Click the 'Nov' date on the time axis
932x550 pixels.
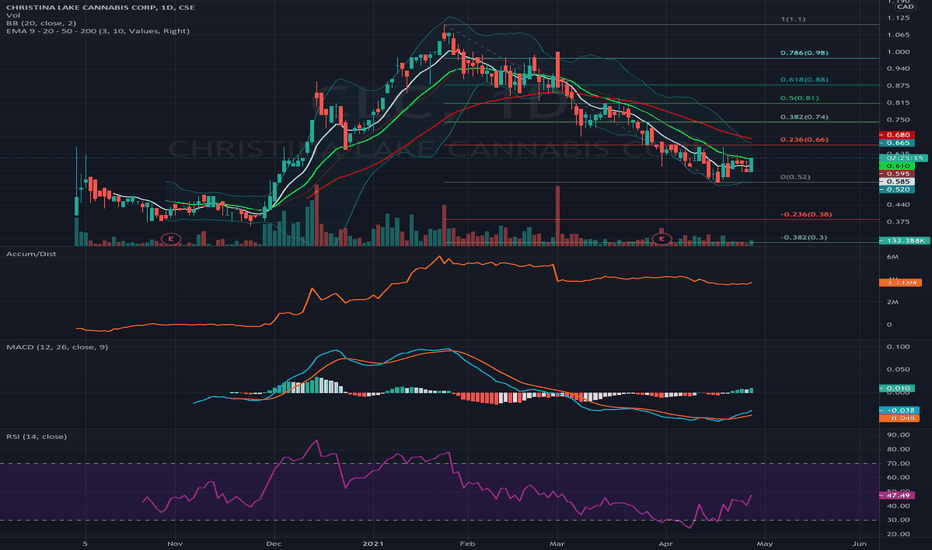point(175,543)
